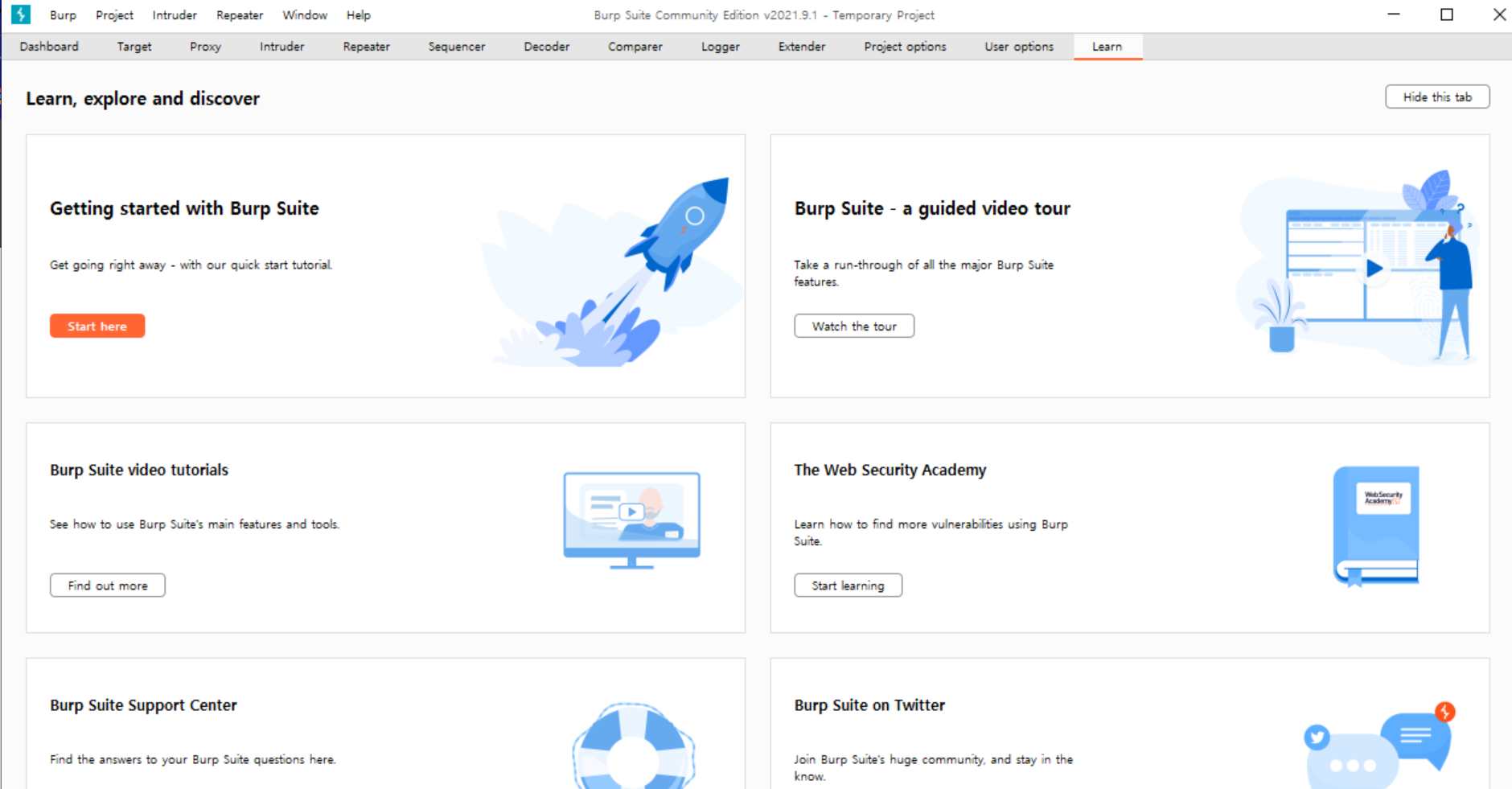
Task: Switch to the Dashboard tab
Action: (x=49, y=47)
